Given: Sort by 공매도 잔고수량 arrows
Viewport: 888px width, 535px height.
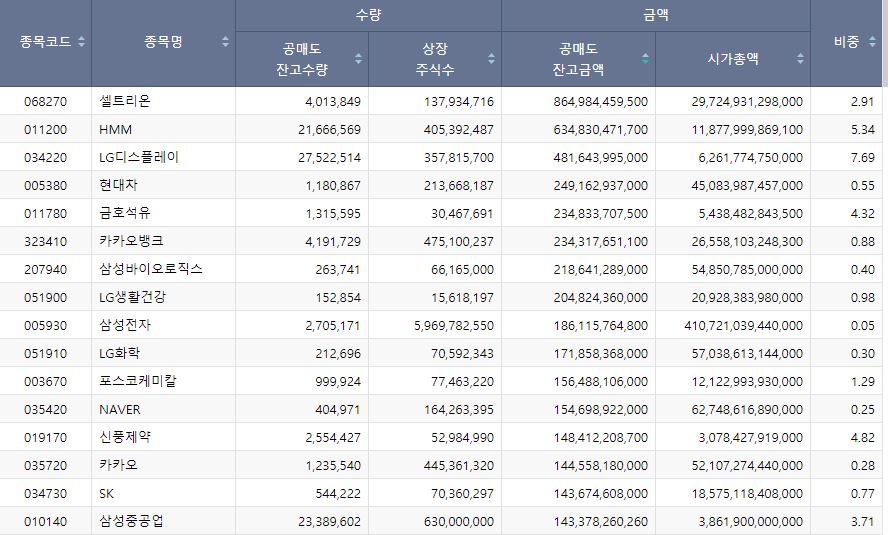Looking at the screenshot, I should pos(358,58).
